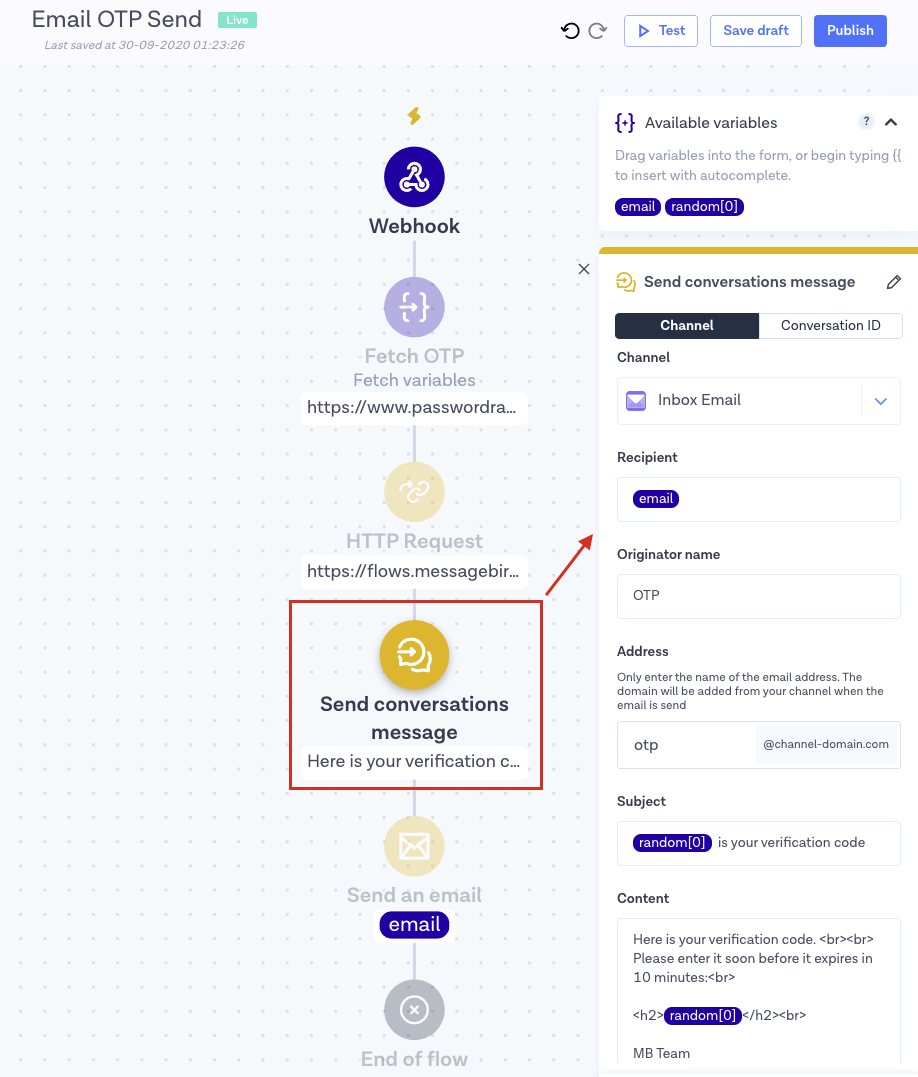Click the Send an email envelope icon
Image resolution: width=918 pixels, height=1077 pixels.
point(414,846)
